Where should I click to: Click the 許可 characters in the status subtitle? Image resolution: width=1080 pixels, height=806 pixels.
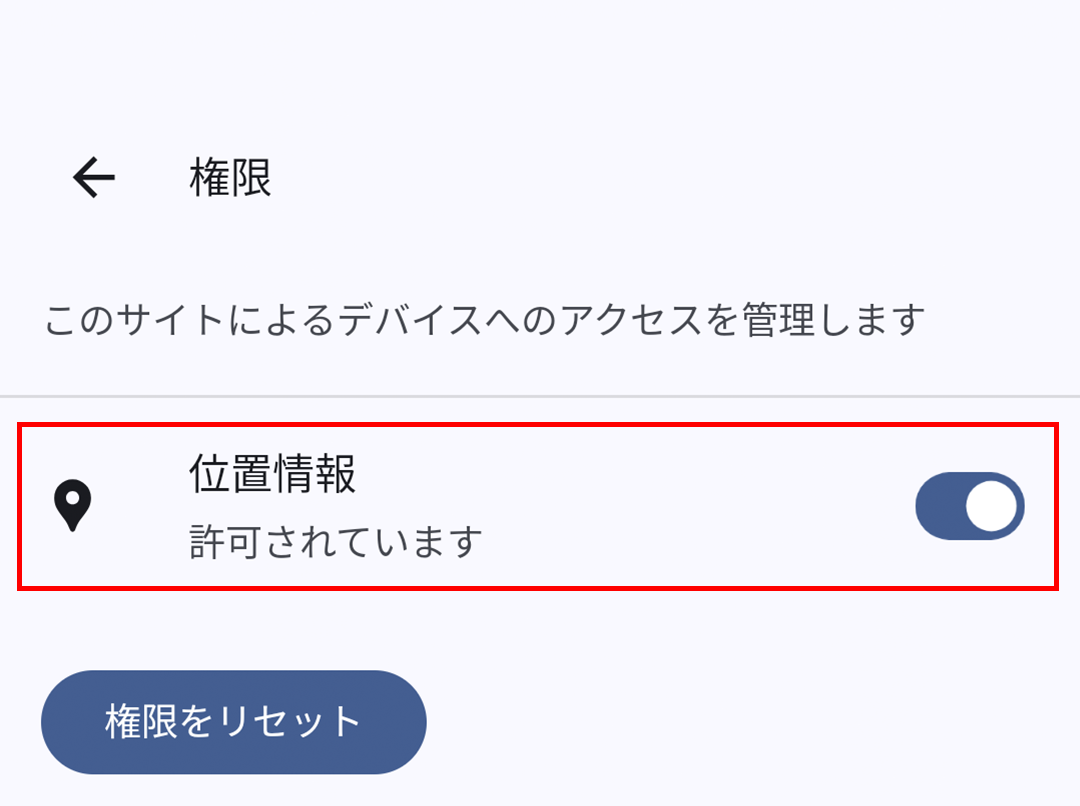(x=220, y=542)
